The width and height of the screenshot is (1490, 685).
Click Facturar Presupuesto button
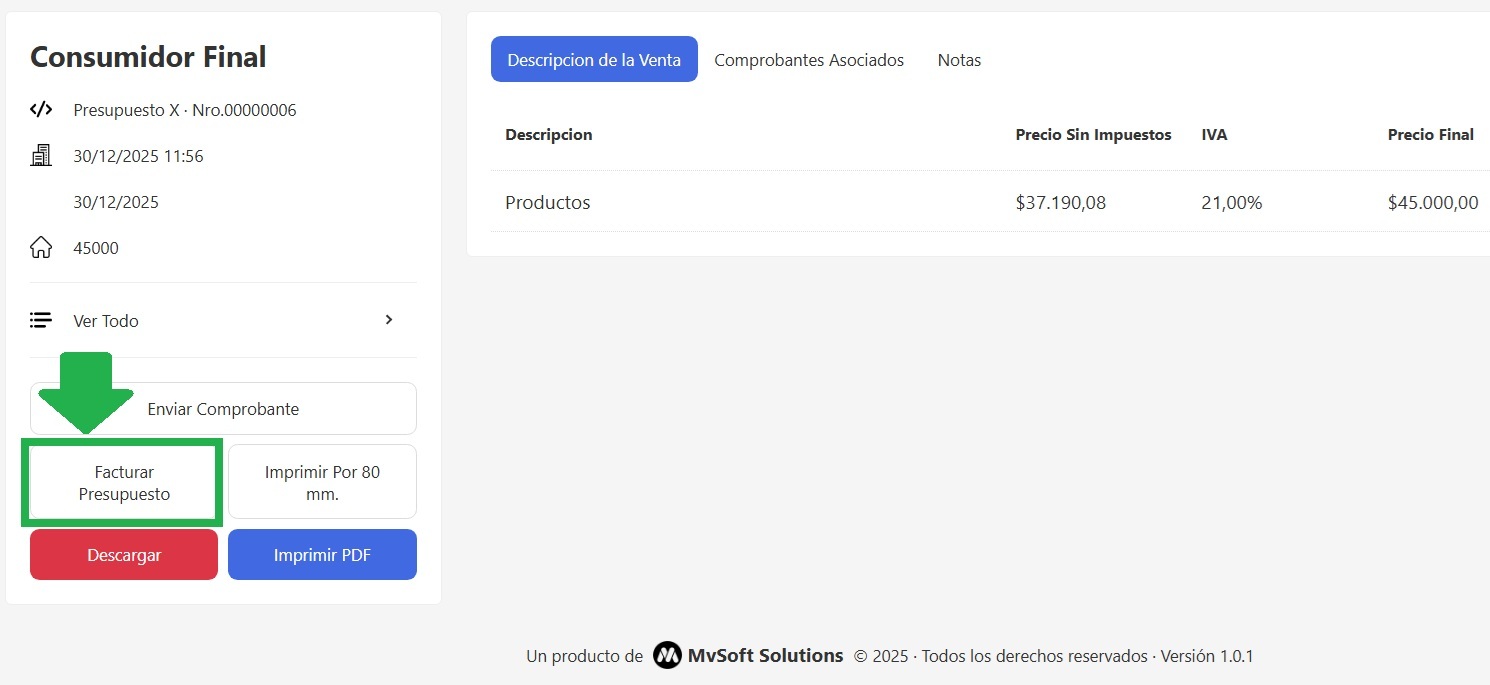124,483
